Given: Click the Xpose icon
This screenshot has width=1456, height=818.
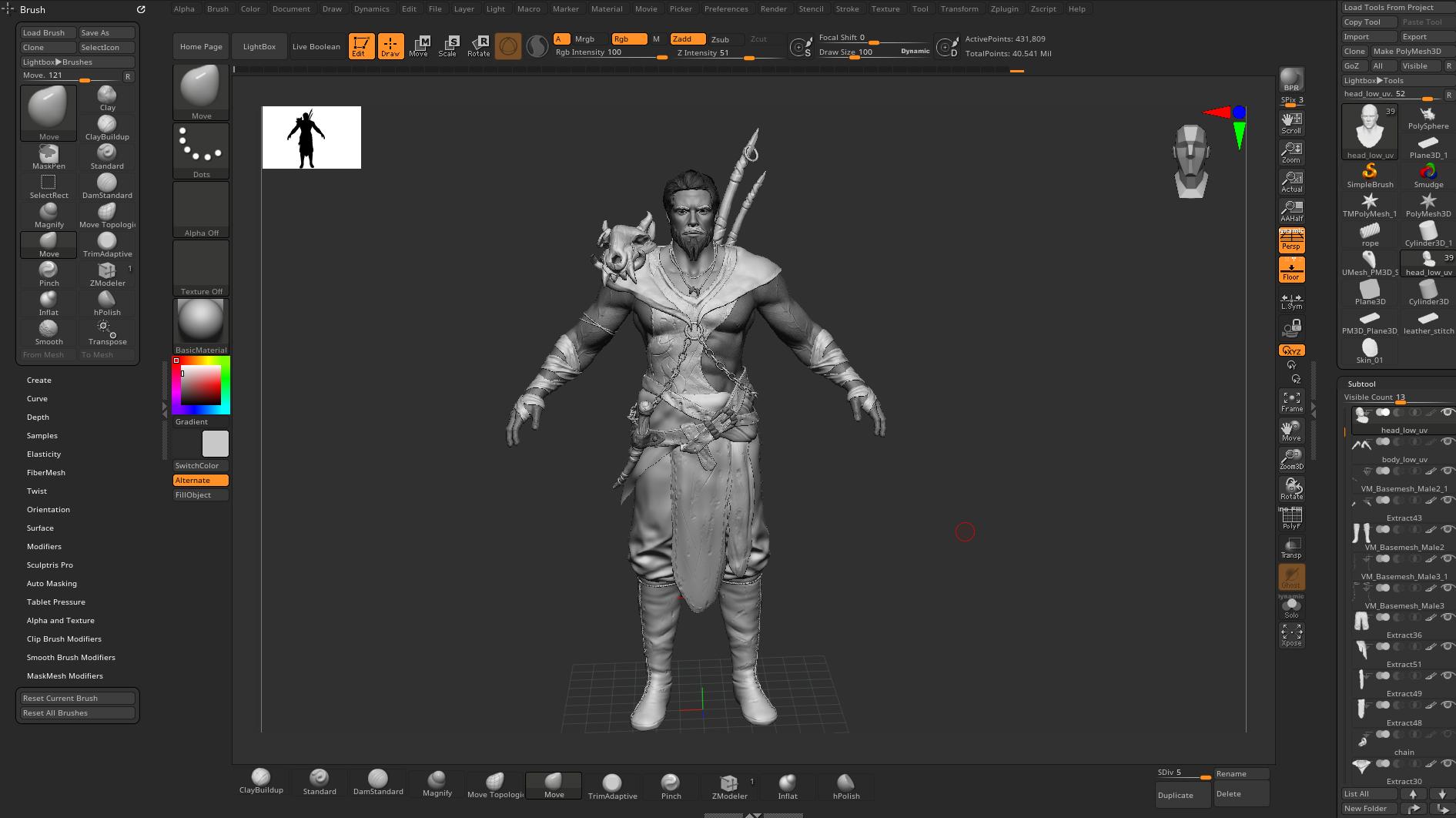Looking at the screenshot, I should [1291, 635].
